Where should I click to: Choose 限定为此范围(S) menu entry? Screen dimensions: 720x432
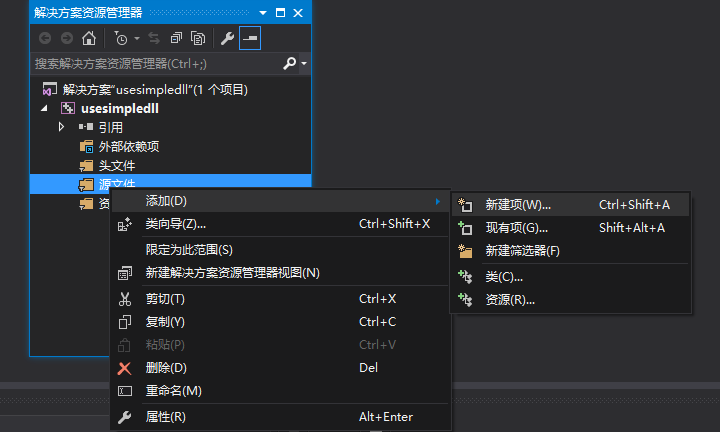(x=280, y=250)
